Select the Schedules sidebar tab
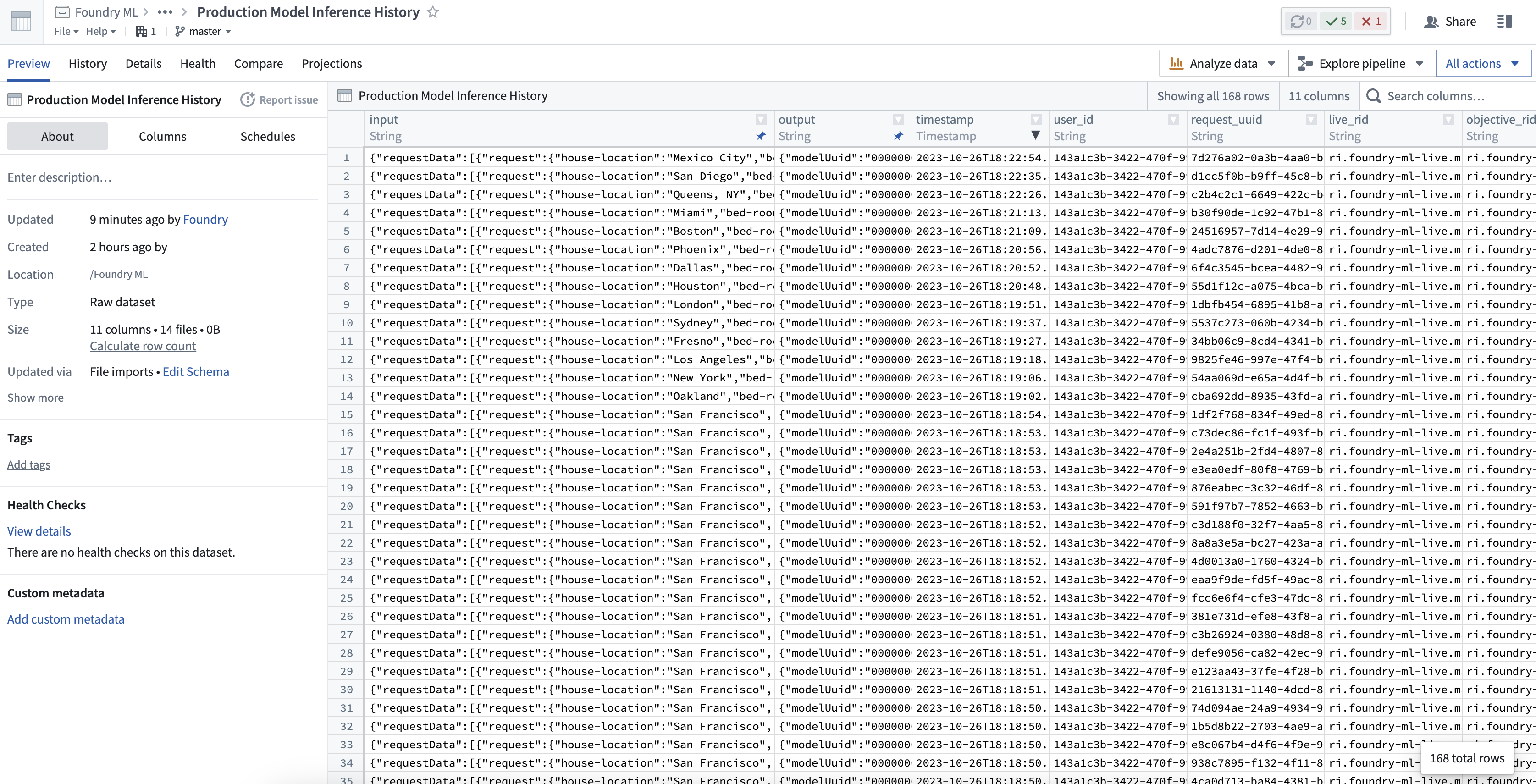1536x784 pixels. coord(268,136)
